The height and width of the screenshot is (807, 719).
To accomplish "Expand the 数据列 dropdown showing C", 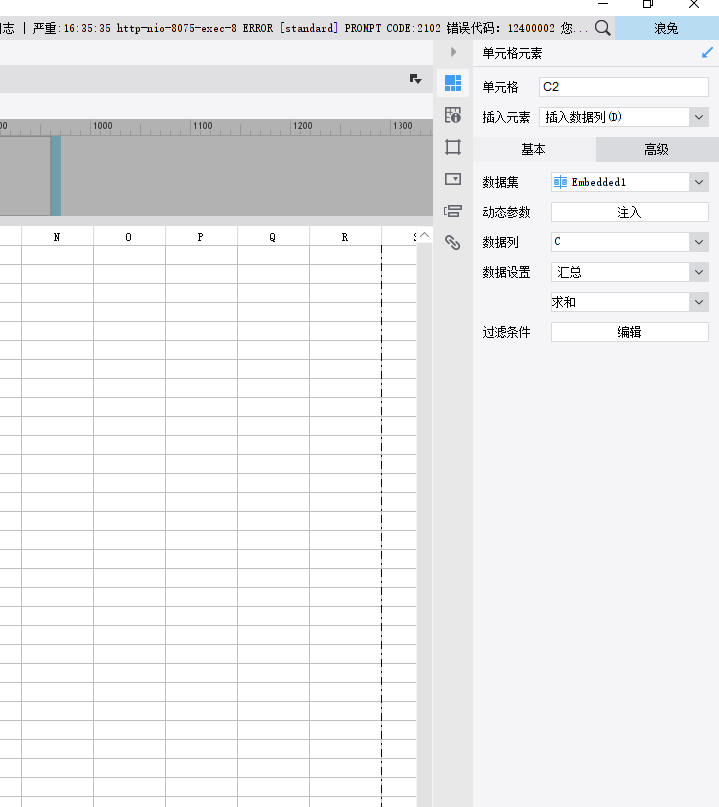I will click(698, 242).
